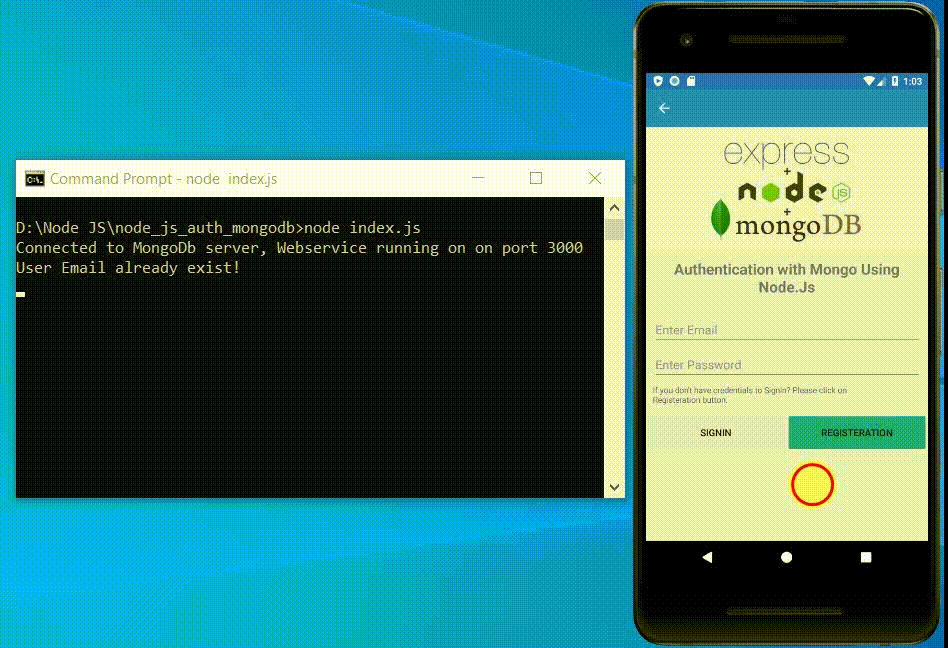
Task: Close the Command Prompt window
Action: [595, 178]
